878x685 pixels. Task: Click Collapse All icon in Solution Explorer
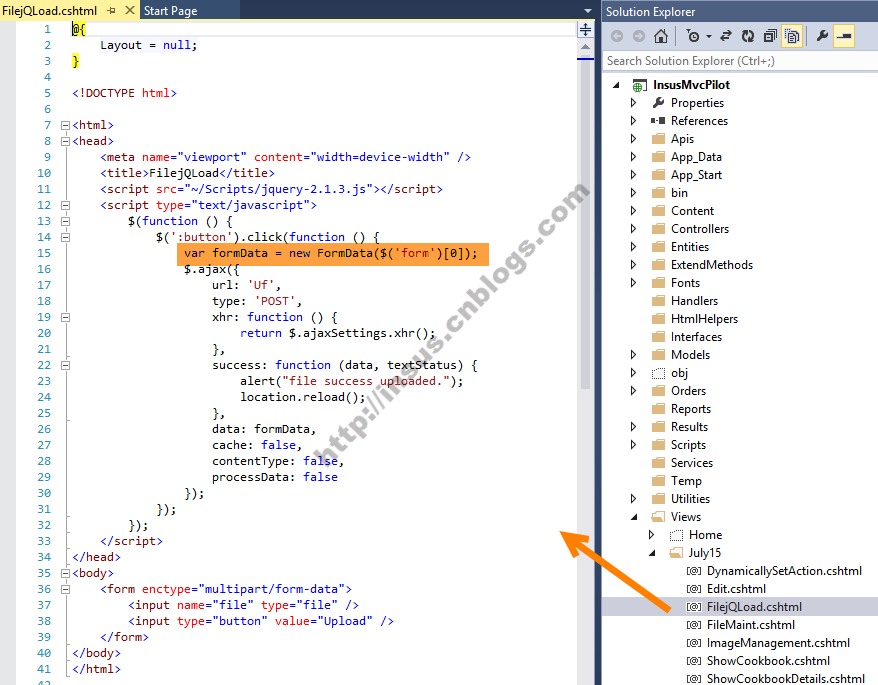click(770, 36)
